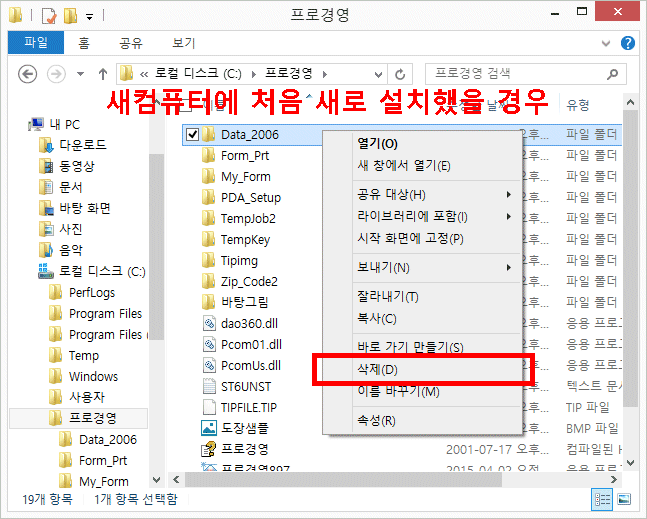Open the 보내기(N) submenu
The image size is (647, 519).
point(436,268)
